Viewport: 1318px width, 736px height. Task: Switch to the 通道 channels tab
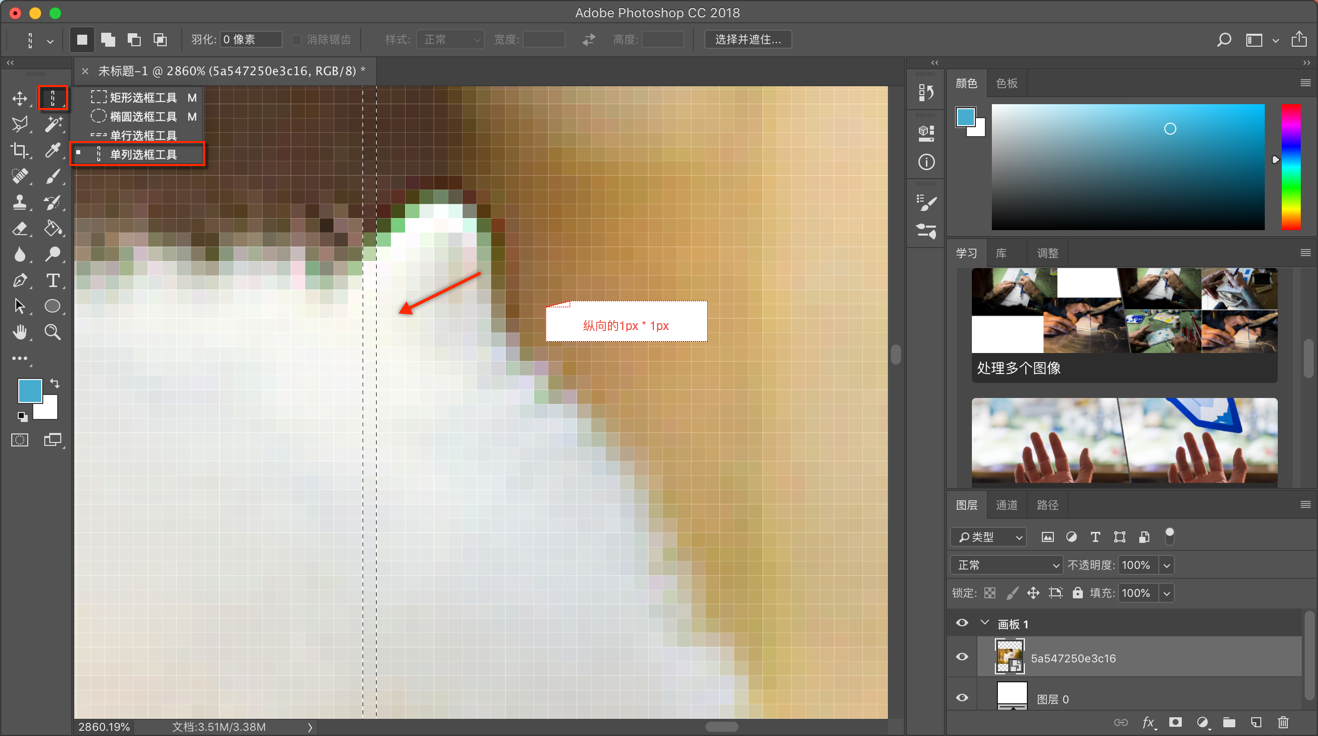1007,505
